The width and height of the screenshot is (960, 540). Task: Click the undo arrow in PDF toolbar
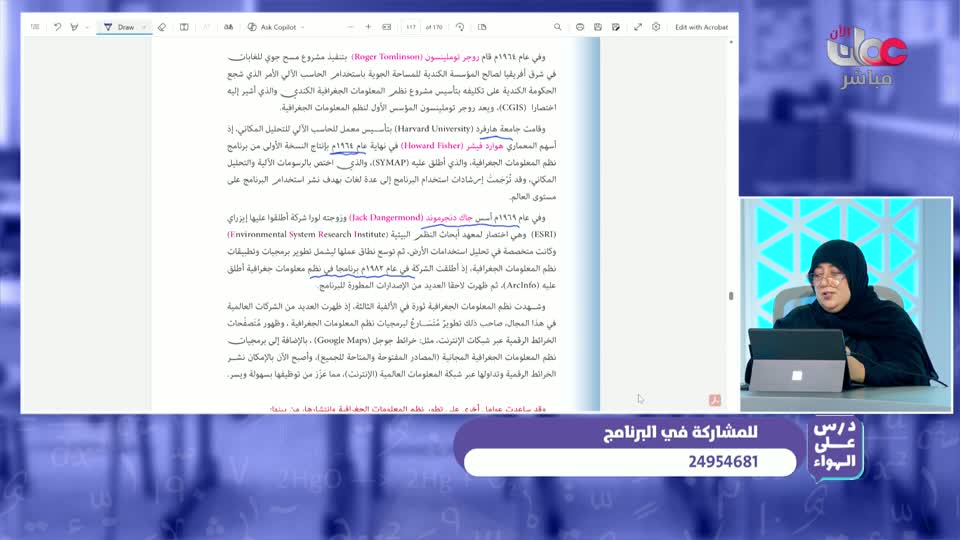point(57,27)
